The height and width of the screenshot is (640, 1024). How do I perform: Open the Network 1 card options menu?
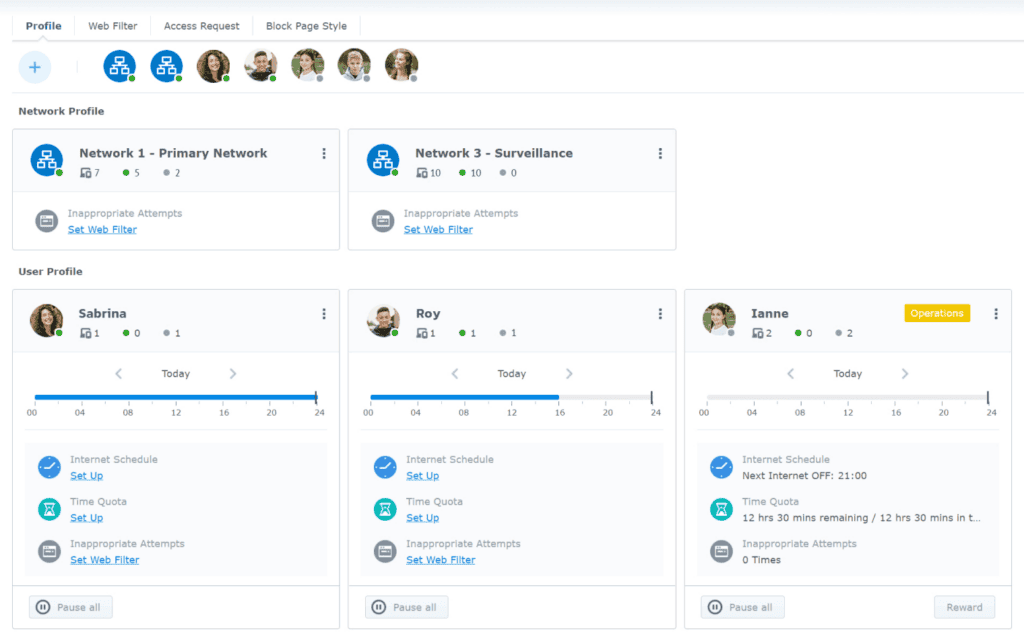click(324, 153)
